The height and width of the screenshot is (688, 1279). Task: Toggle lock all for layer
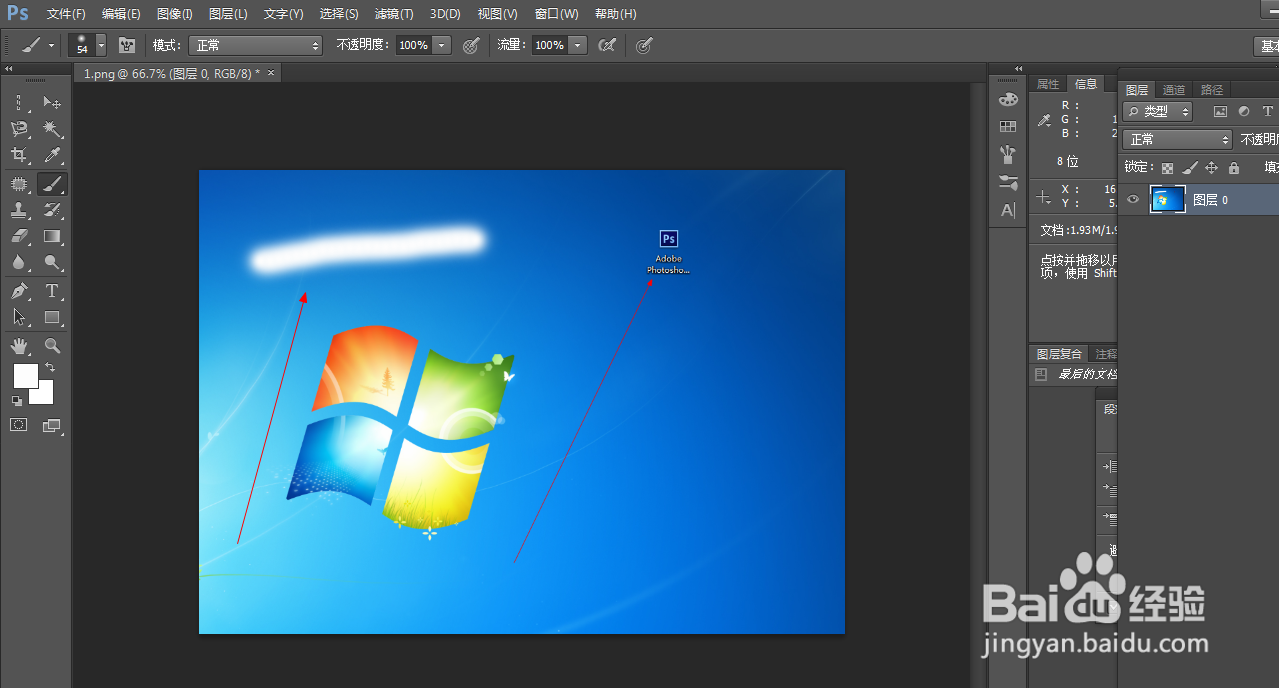pos(1233,168)
